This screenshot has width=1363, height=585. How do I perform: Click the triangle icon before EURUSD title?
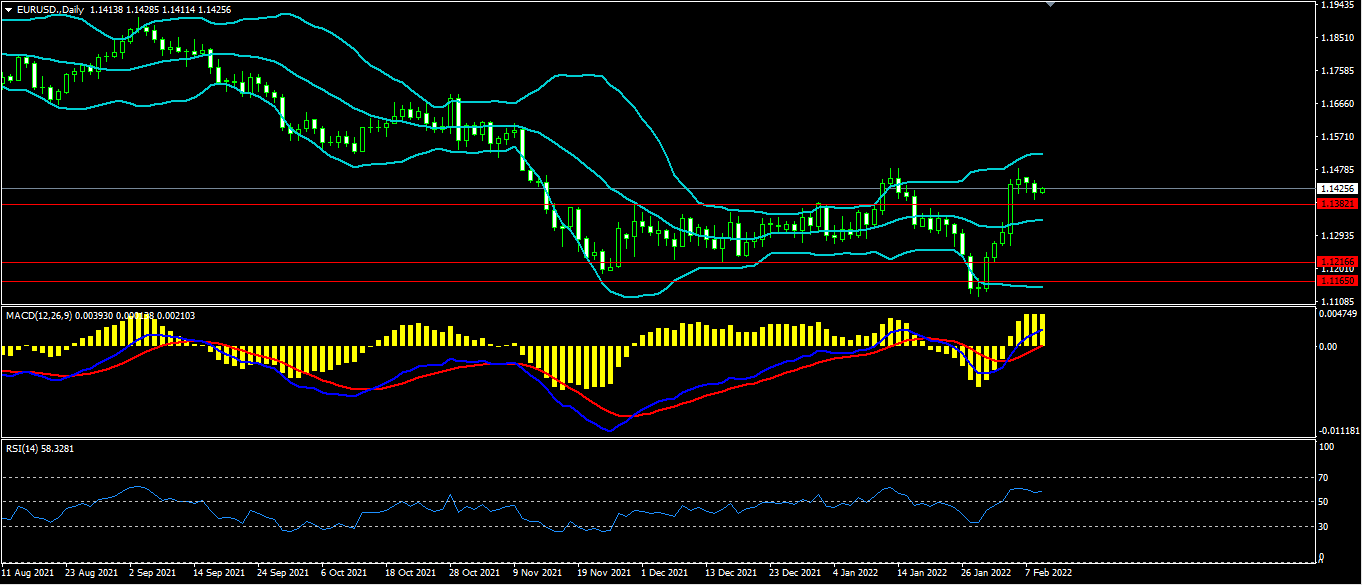coord(9,8)
